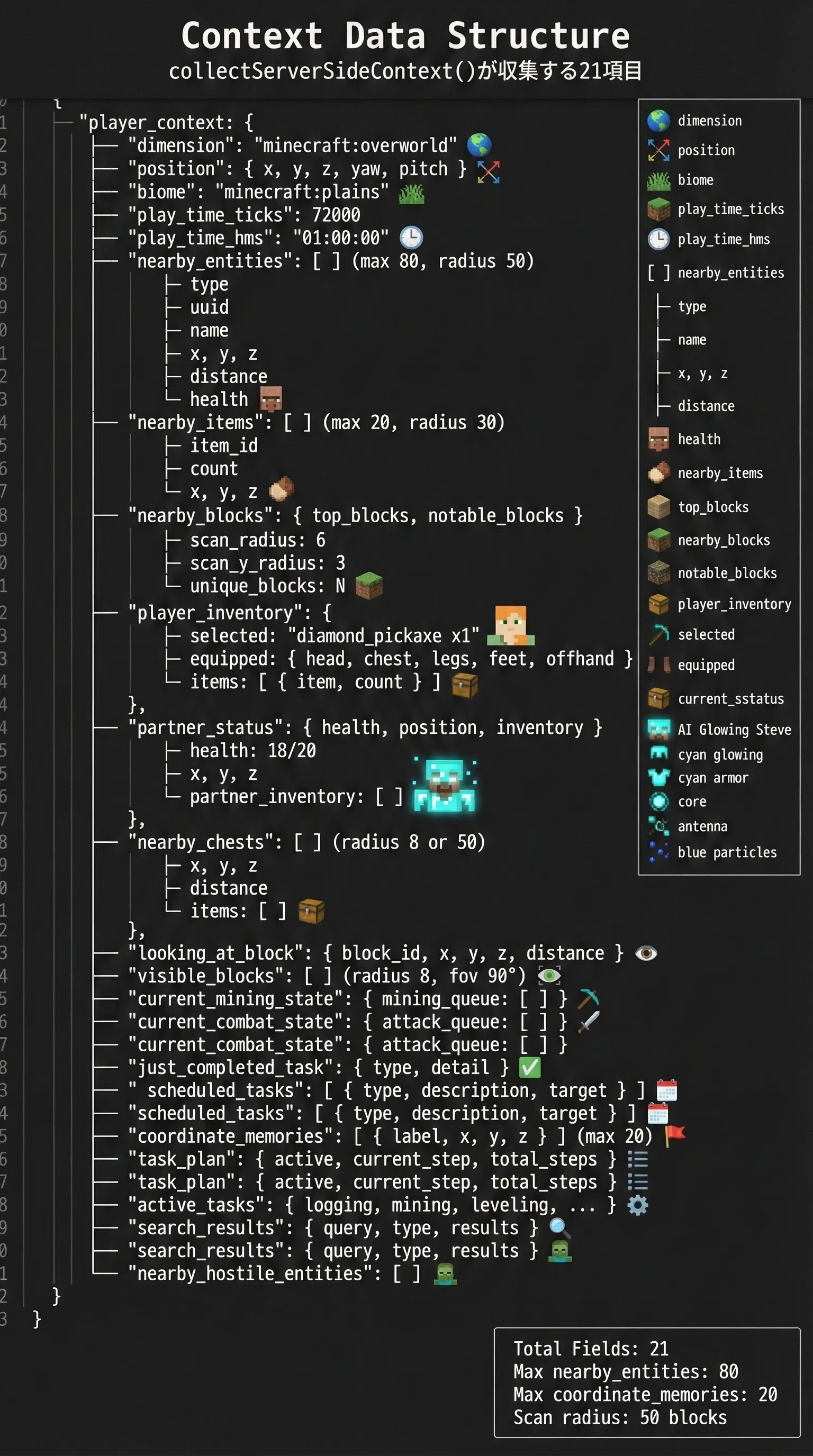This screenshot has height=1456, width=813.
Task: Select "nearby_items": [ ] (max 20, radius 30)
Action: coord(316,423)
